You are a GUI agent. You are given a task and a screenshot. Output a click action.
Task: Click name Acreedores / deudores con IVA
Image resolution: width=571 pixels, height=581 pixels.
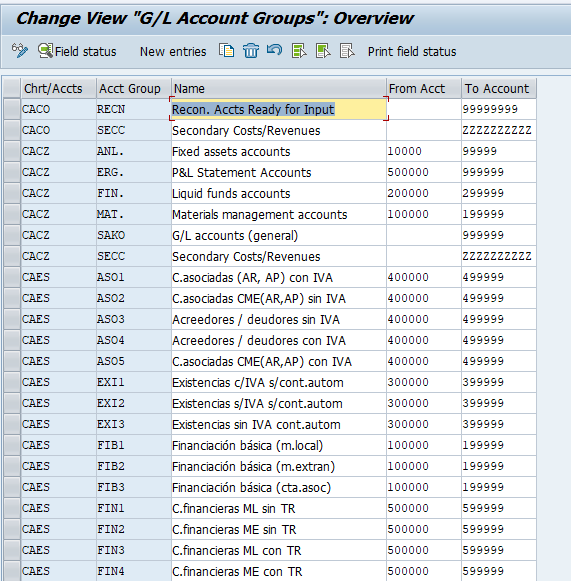(x=279, y=340)
